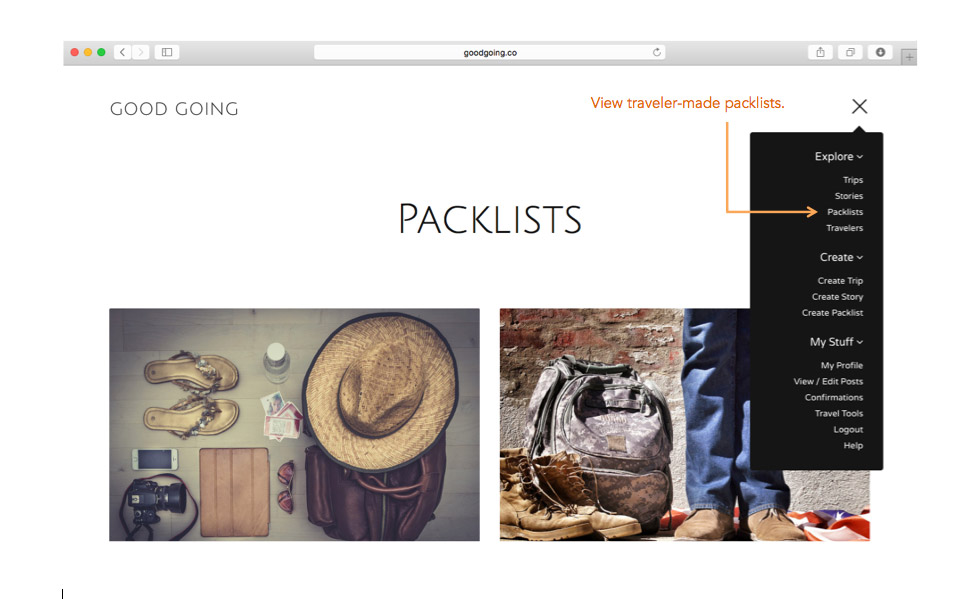
Task: Select Packlists in the Explore menu
Action: [x=845, y=212]
